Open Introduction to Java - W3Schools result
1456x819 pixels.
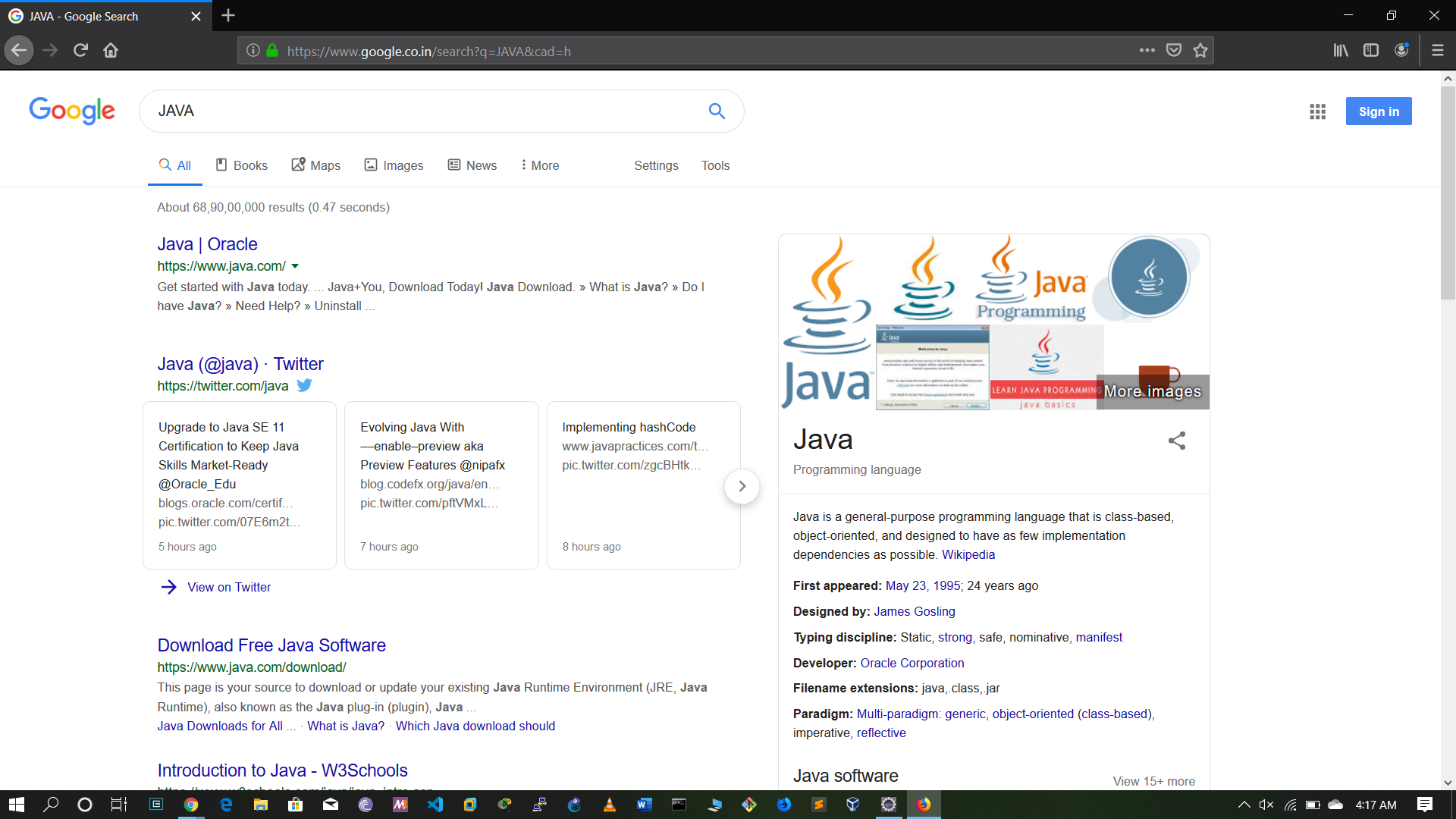click(282, 770)
